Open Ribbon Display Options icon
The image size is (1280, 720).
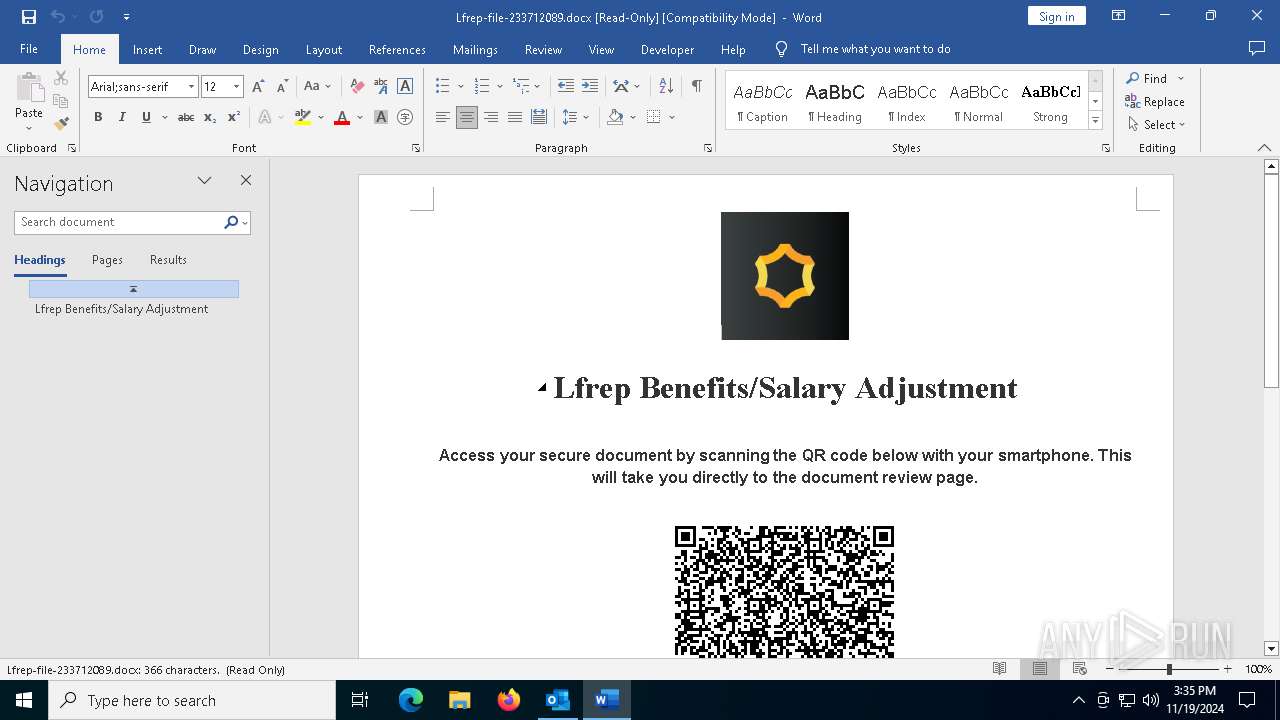[x=1119, y=16]
